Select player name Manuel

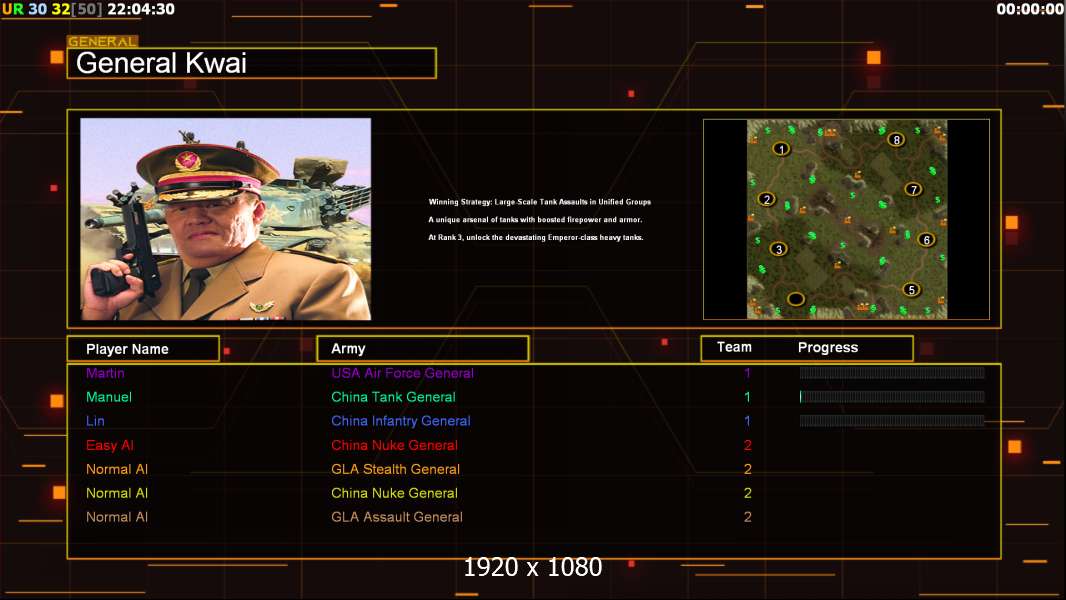pos(109,397)
